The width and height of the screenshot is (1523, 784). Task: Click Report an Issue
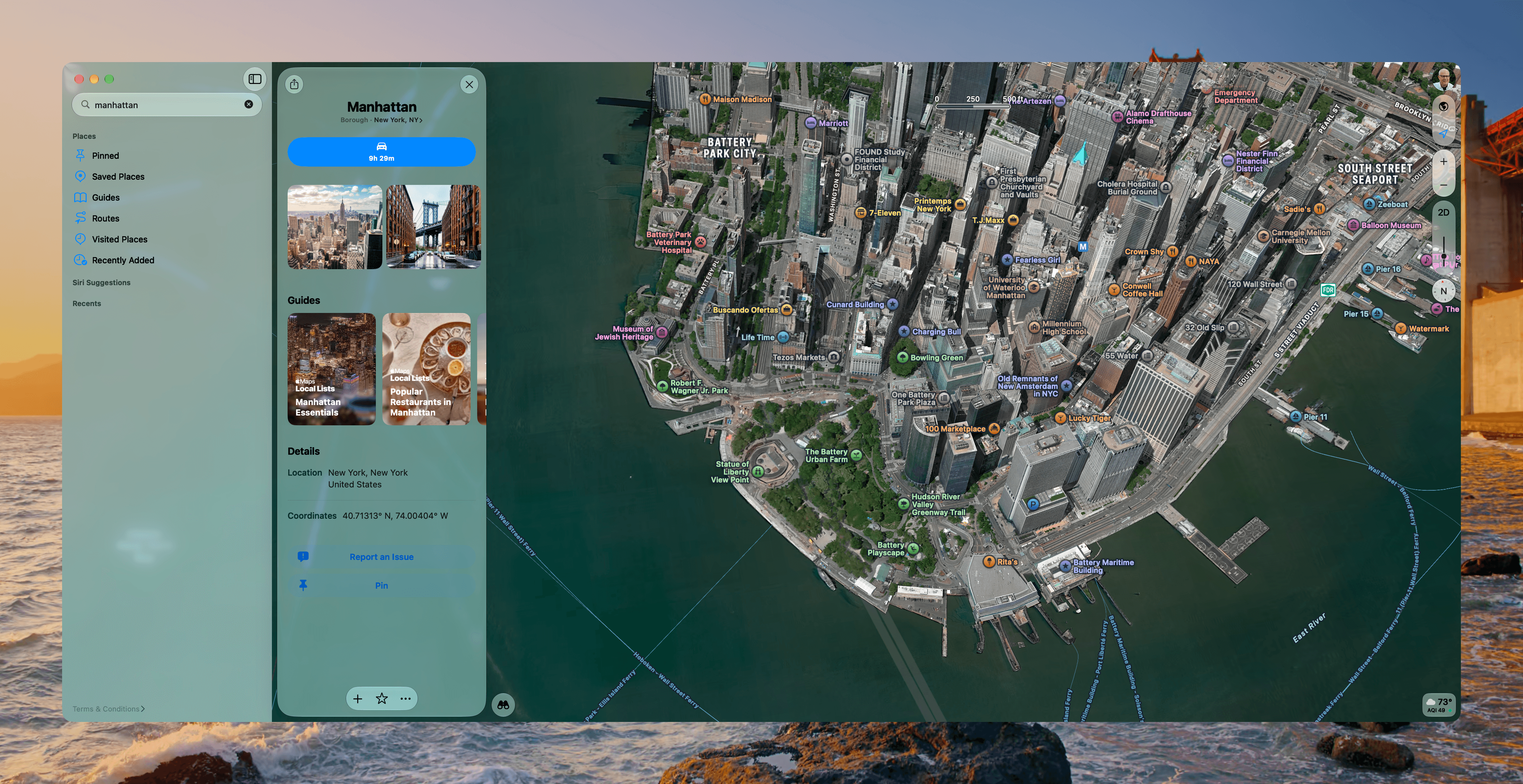pos(381,557)
